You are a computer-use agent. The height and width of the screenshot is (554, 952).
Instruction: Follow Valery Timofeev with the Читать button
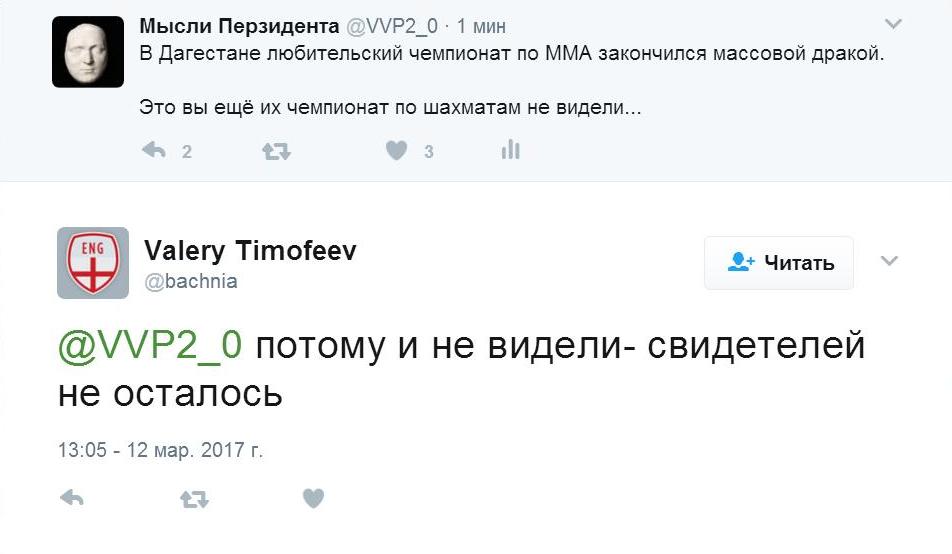pos(779,263)
